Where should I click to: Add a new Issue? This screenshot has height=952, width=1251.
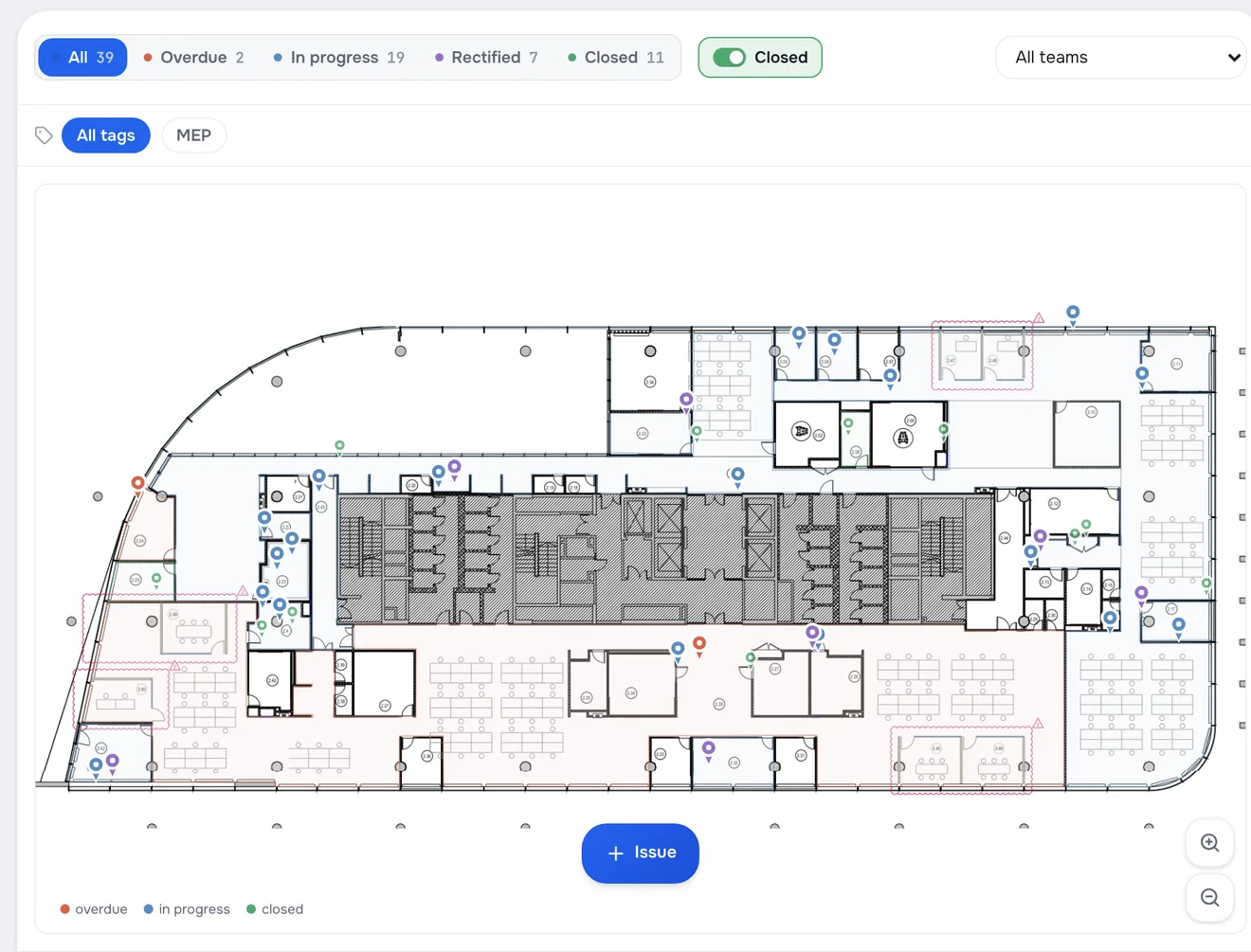click(x=641, y=853)
